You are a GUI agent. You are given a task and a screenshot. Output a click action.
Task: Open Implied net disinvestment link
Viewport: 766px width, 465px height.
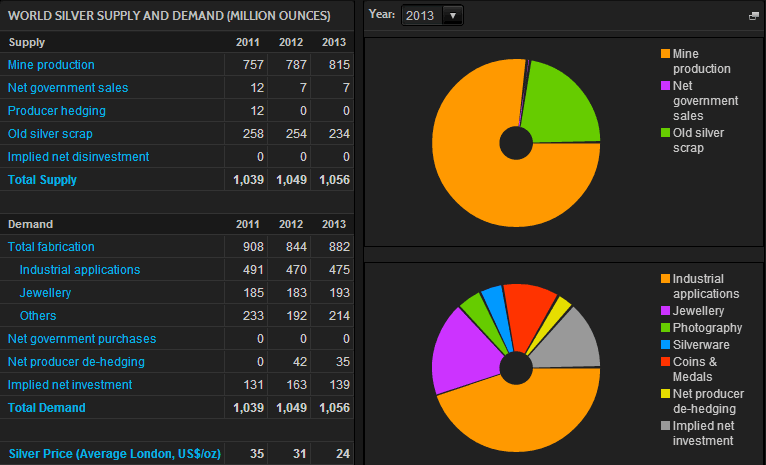(x=78, y=157)
